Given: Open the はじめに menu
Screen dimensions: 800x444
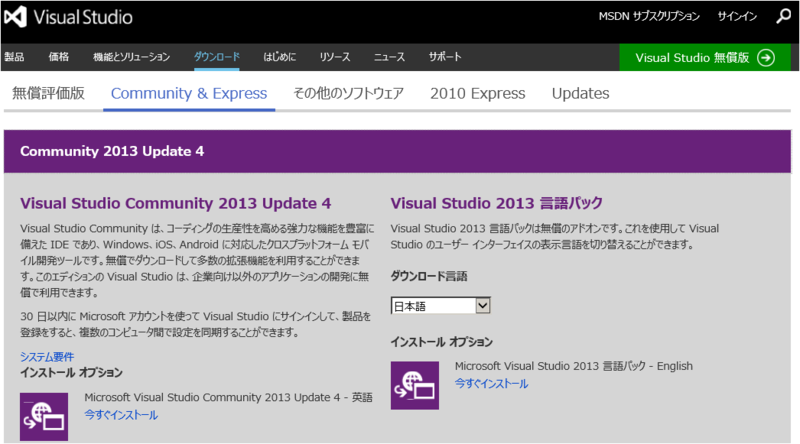Looking at the screenshot, I should pyautogui.click(x=279, y=57).
